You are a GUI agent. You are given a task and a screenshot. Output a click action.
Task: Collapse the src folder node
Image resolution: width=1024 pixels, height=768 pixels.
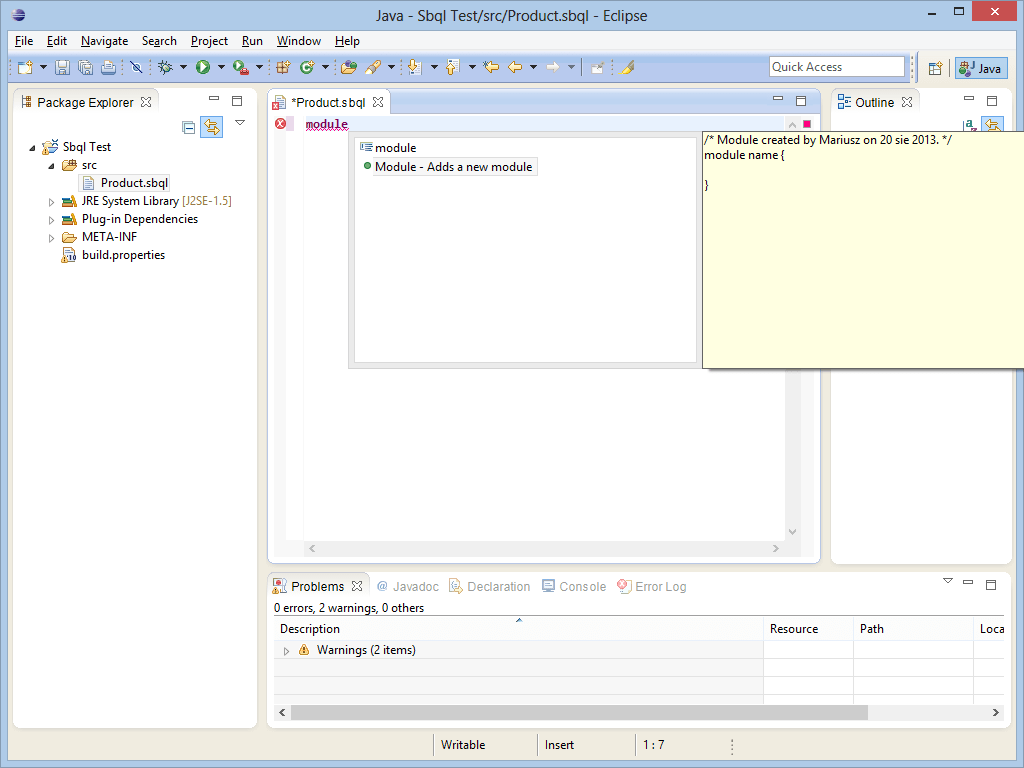[x=51, y=166]
